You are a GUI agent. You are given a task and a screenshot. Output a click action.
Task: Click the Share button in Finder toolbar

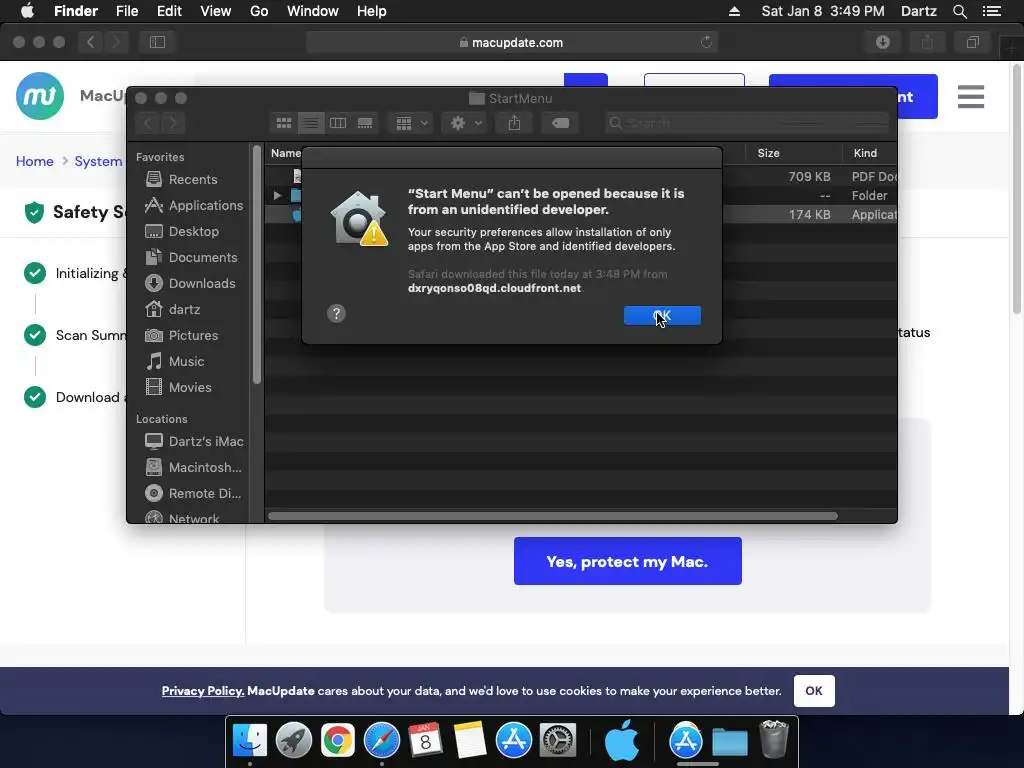point(514,123)
